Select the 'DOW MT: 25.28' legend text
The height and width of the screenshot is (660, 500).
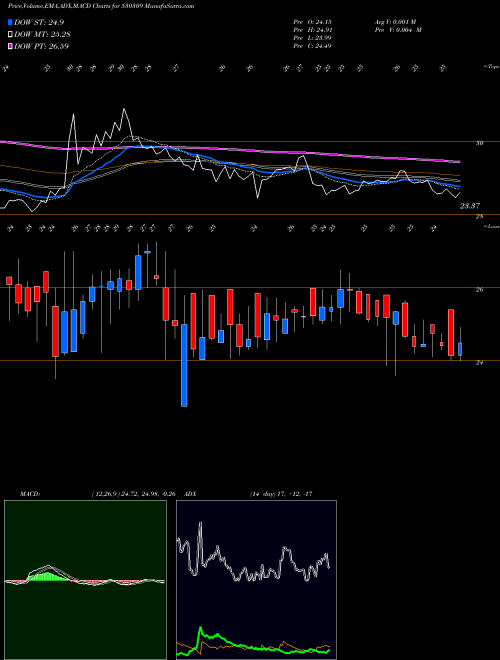[x=41, y=35]
